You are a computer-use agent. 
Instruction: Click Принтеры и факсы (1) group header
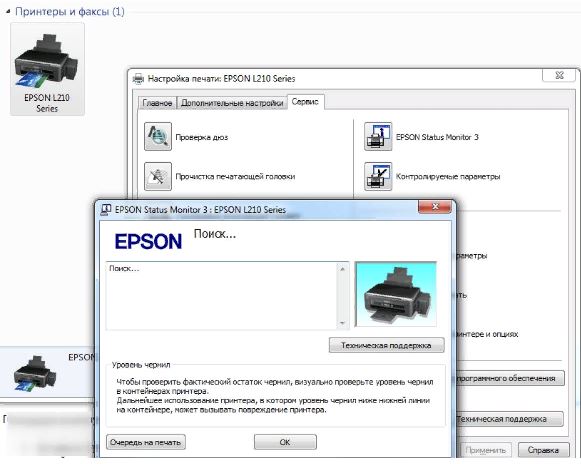point(70,12)
